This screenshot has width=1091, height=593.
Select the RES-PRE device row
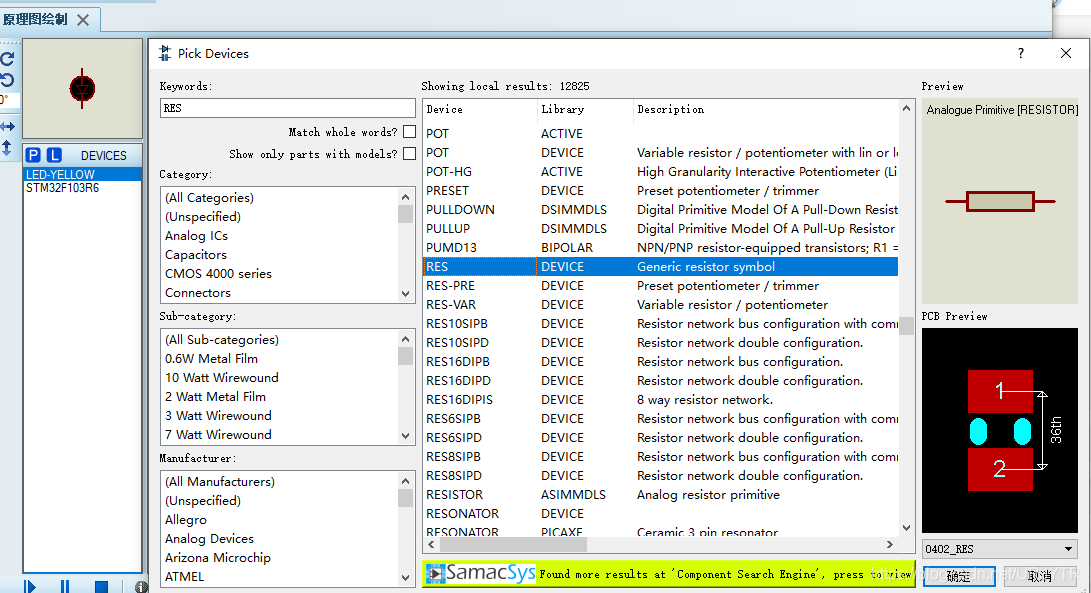[x=660, y=285]
